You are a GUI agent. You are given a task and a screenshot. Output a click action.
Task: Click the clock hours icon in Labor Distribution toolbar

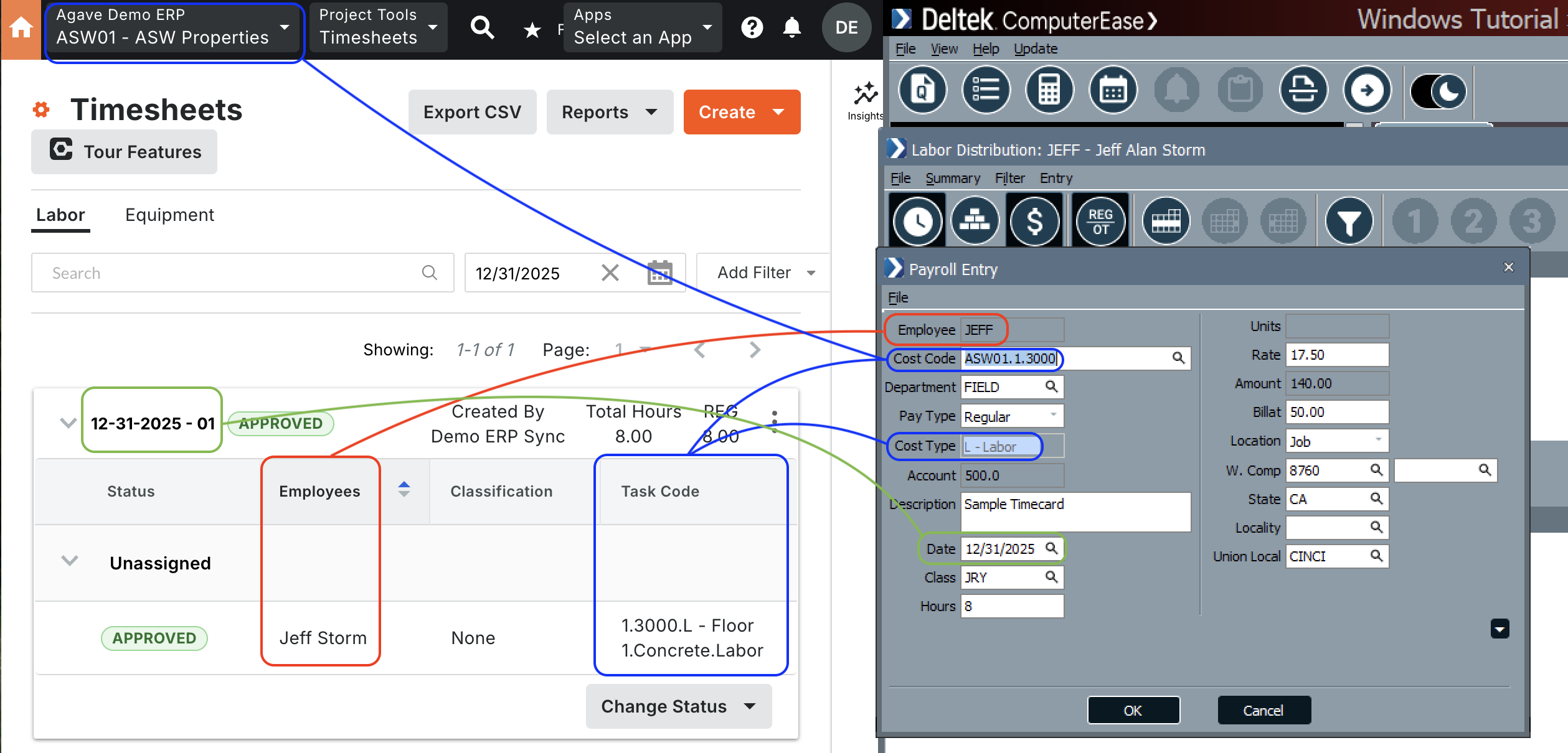(x=917, y=220)
